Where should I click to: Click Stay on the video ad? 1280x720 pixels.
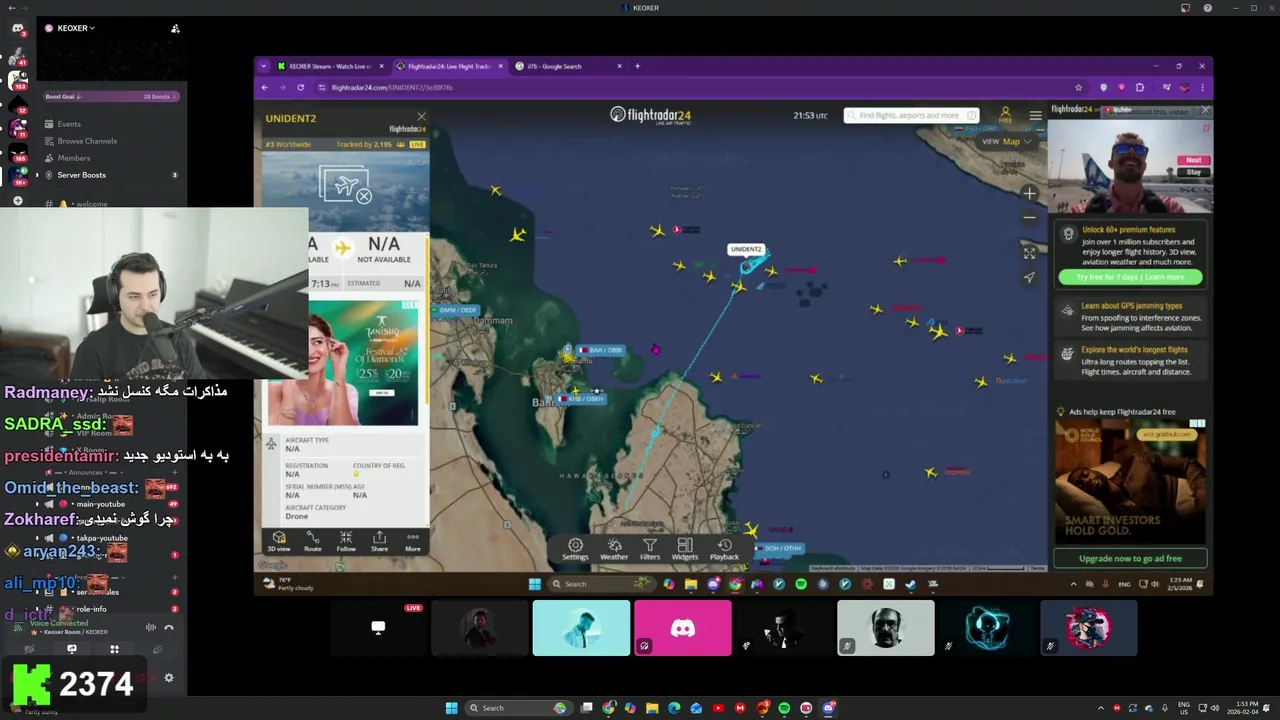click(x=1194, y=172)
